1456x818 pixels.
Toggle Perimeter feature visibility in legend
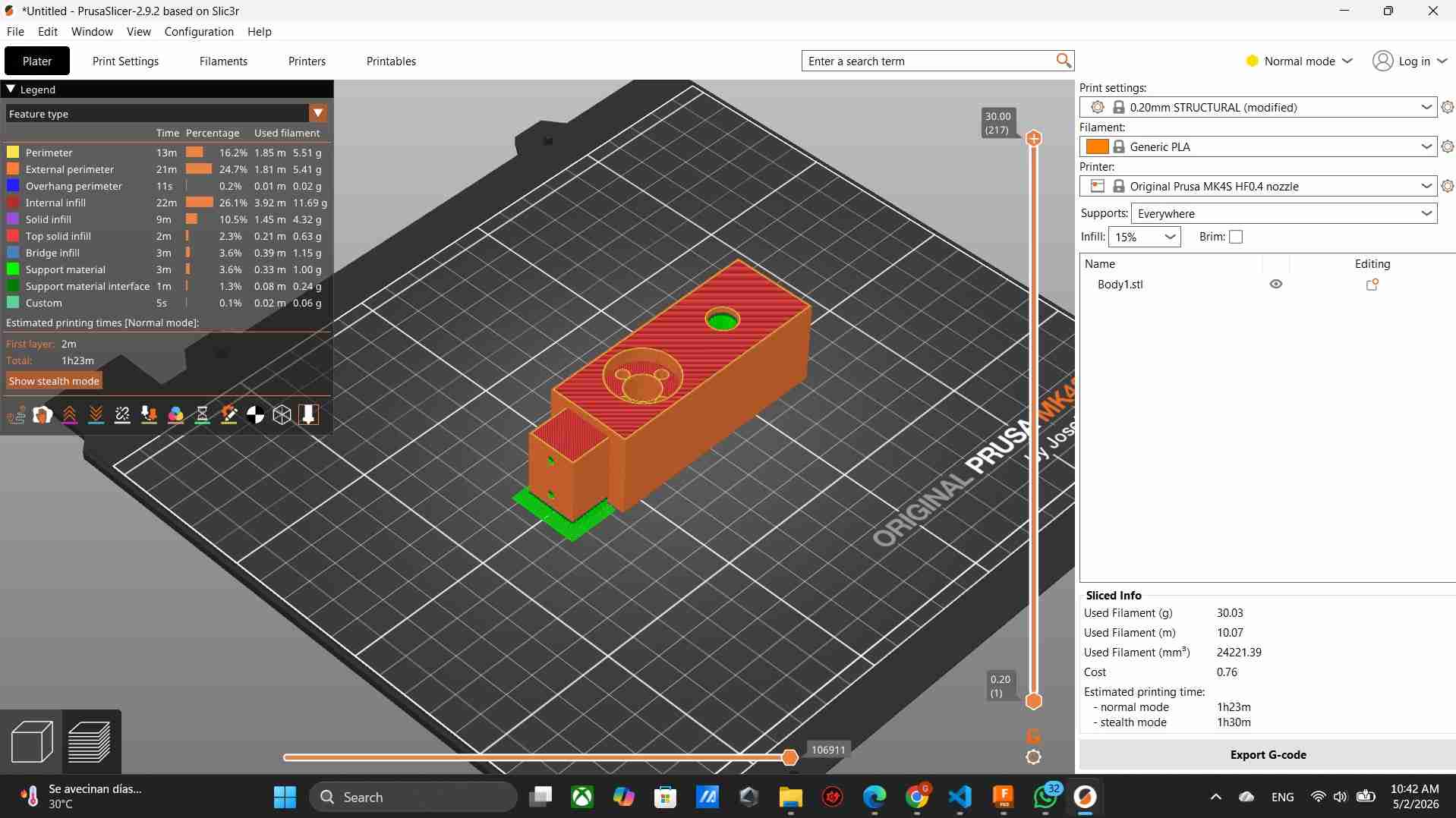[165, 153]
